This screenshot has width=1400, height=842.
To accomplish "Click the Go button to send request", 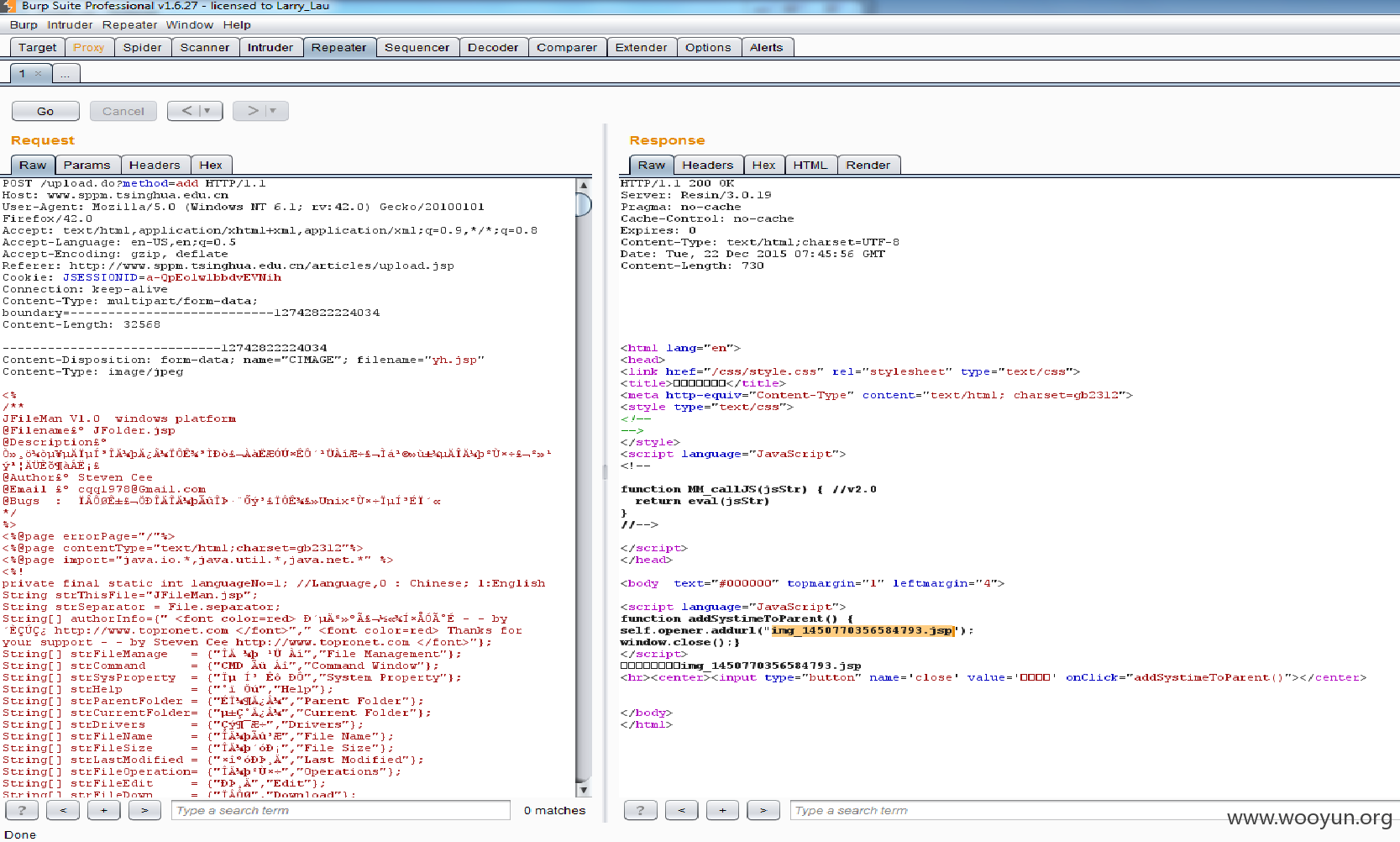I will click(45, 111).
